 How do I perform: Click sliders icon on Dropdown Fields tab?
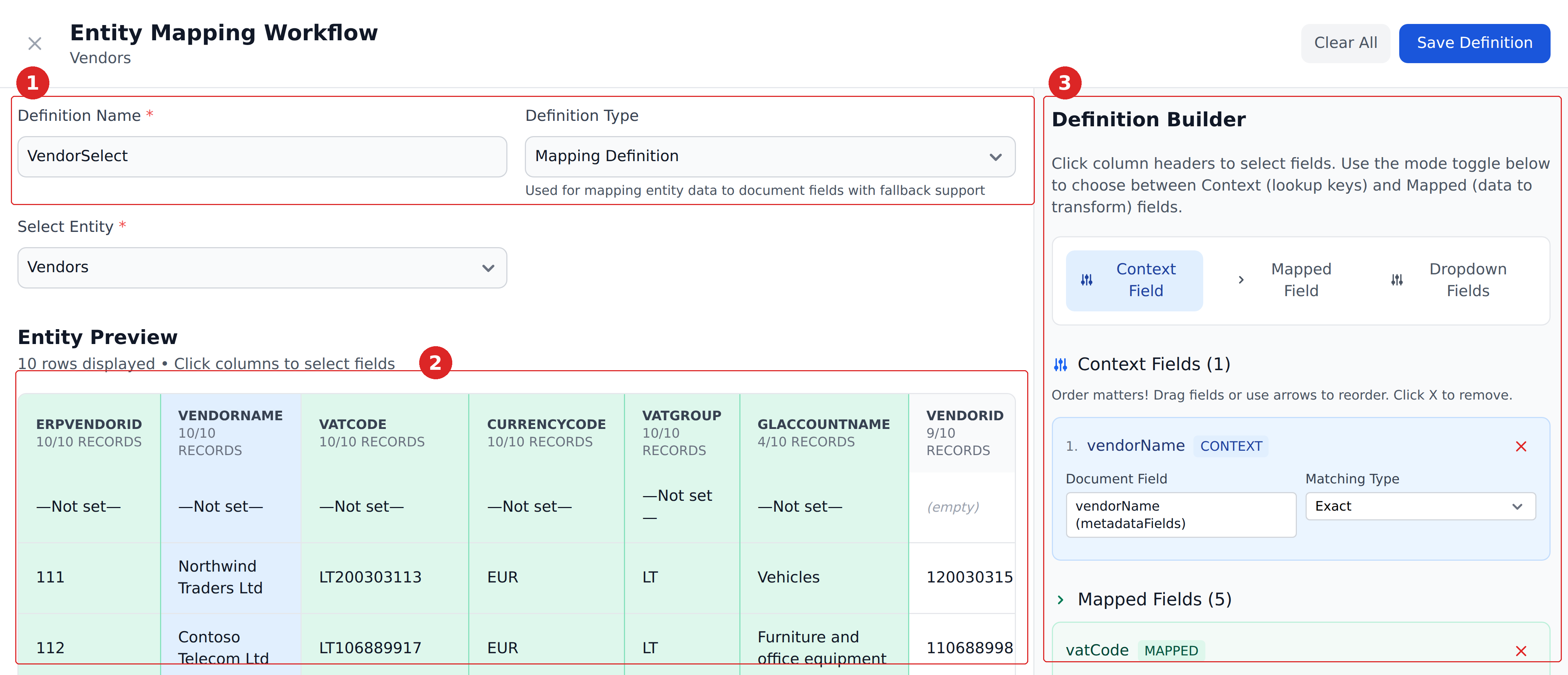(1397, 280)
